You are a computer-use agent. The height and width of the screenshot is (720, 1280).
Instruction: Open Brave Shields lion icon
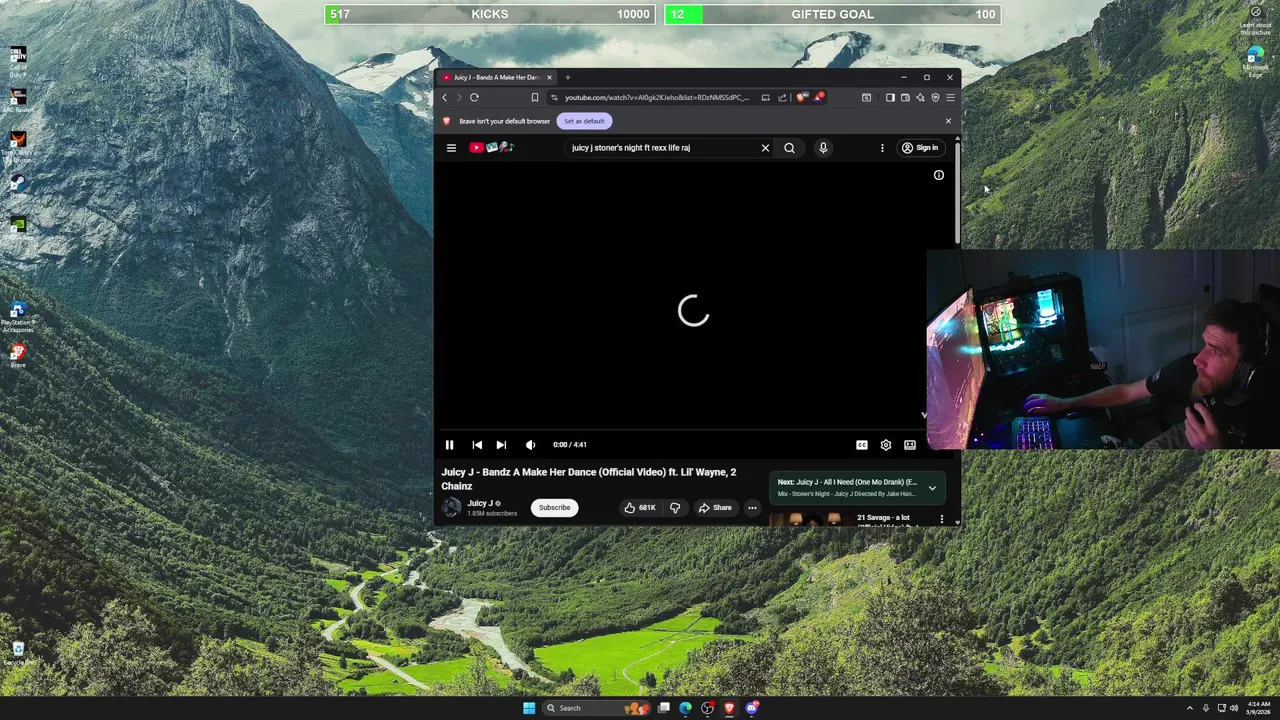(x=802, y=98)
